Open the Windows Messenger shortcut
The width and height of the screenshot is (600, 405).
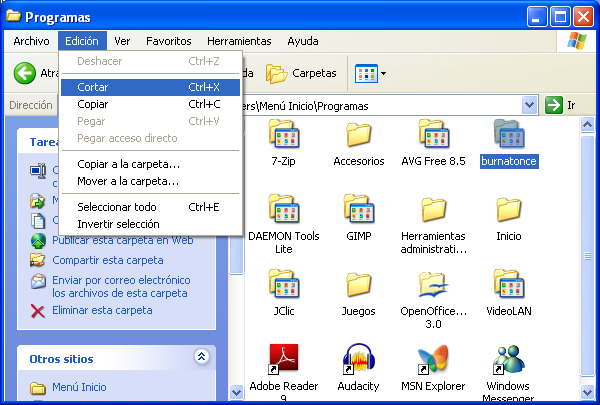pyautogui.click(x=508, y=361)
